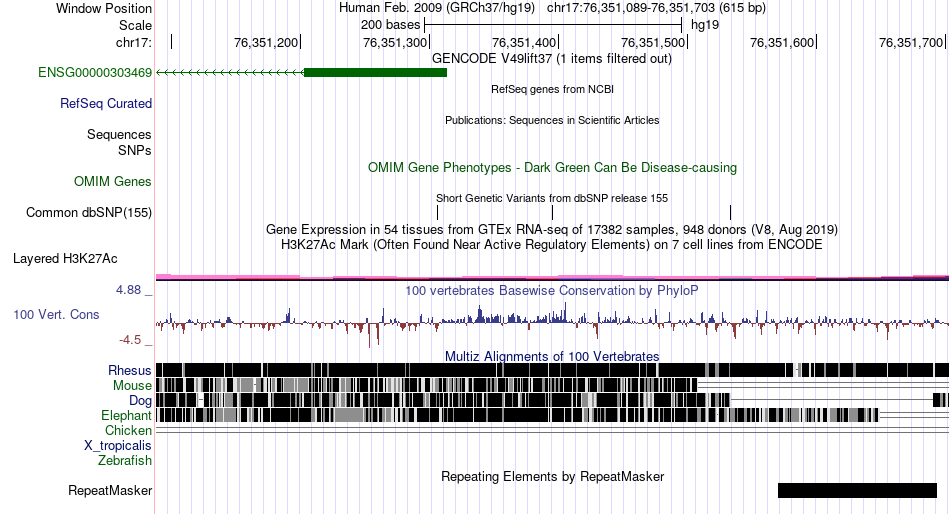Select the chr17: ruler label
This screenshot has width=950, height=514.
[x=134, y=42]
